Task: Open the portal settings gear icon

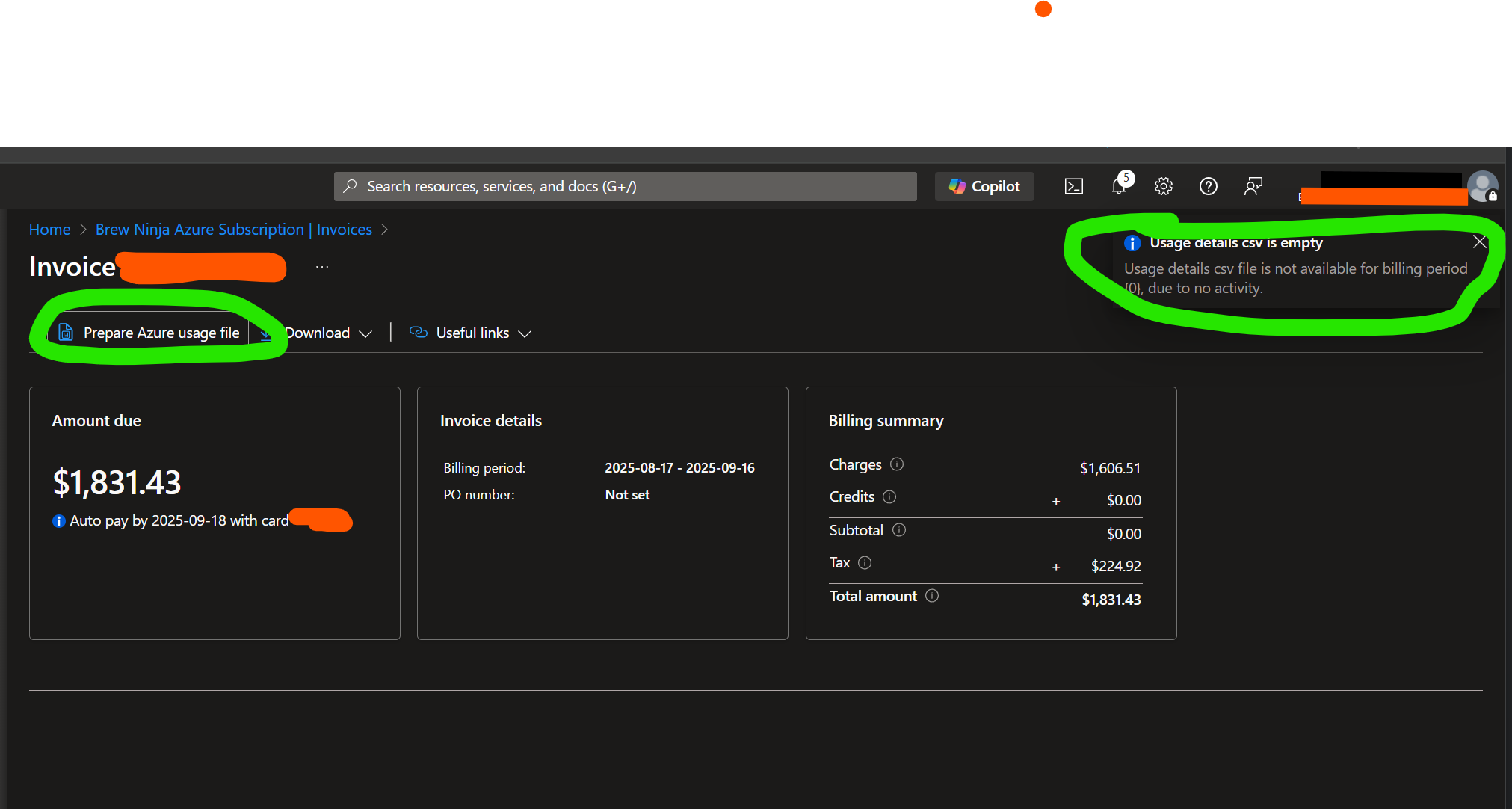Action: tap(1164, 186)
